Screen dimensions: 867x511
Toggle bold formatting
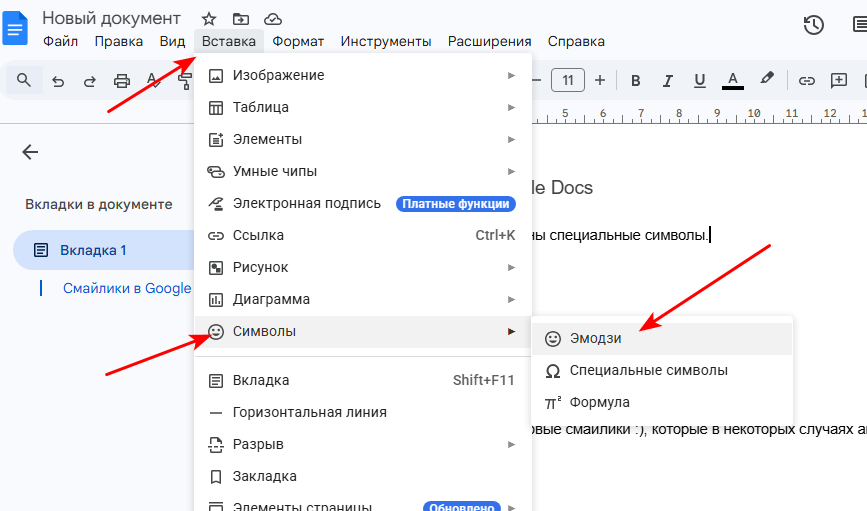pos(635,81)
